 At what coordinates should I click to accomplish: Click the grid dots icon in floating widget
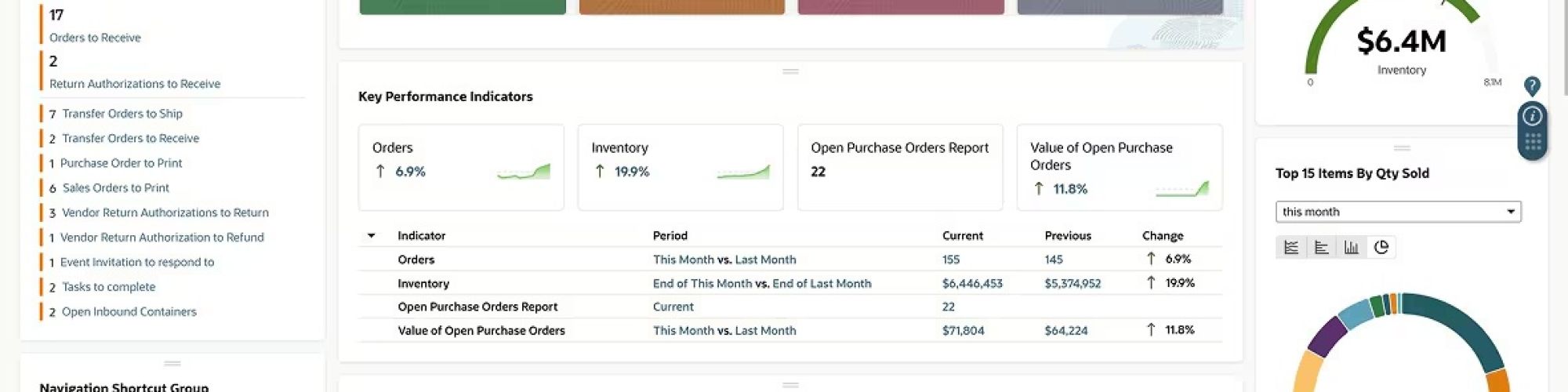(1533, 142)
